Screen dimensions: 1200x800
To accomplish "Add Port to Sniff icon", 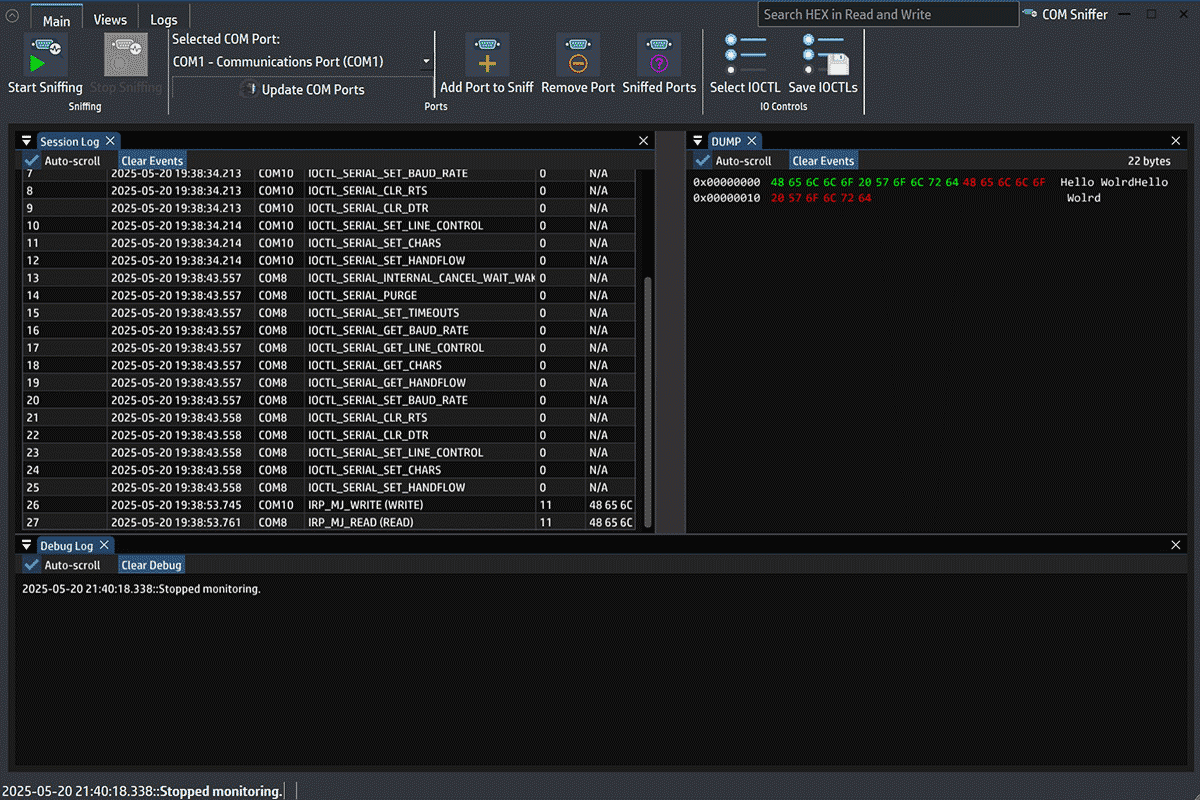I will pyautogui.click(x=487, y=55).
